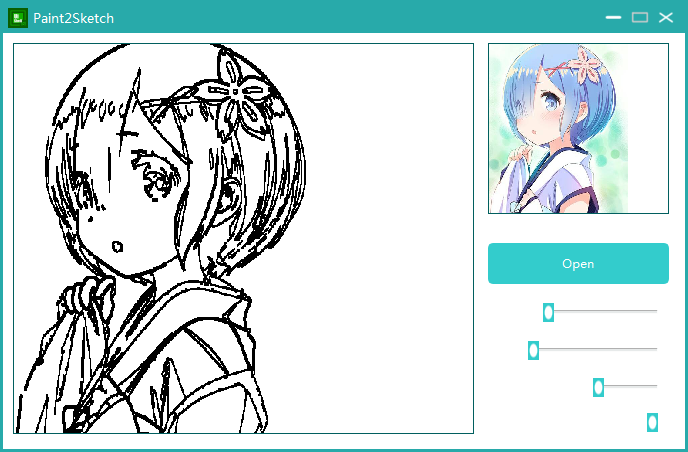Click the flower hair ornament in the sketch
Screen dimensions: 688x452
[x=235, y=94]
